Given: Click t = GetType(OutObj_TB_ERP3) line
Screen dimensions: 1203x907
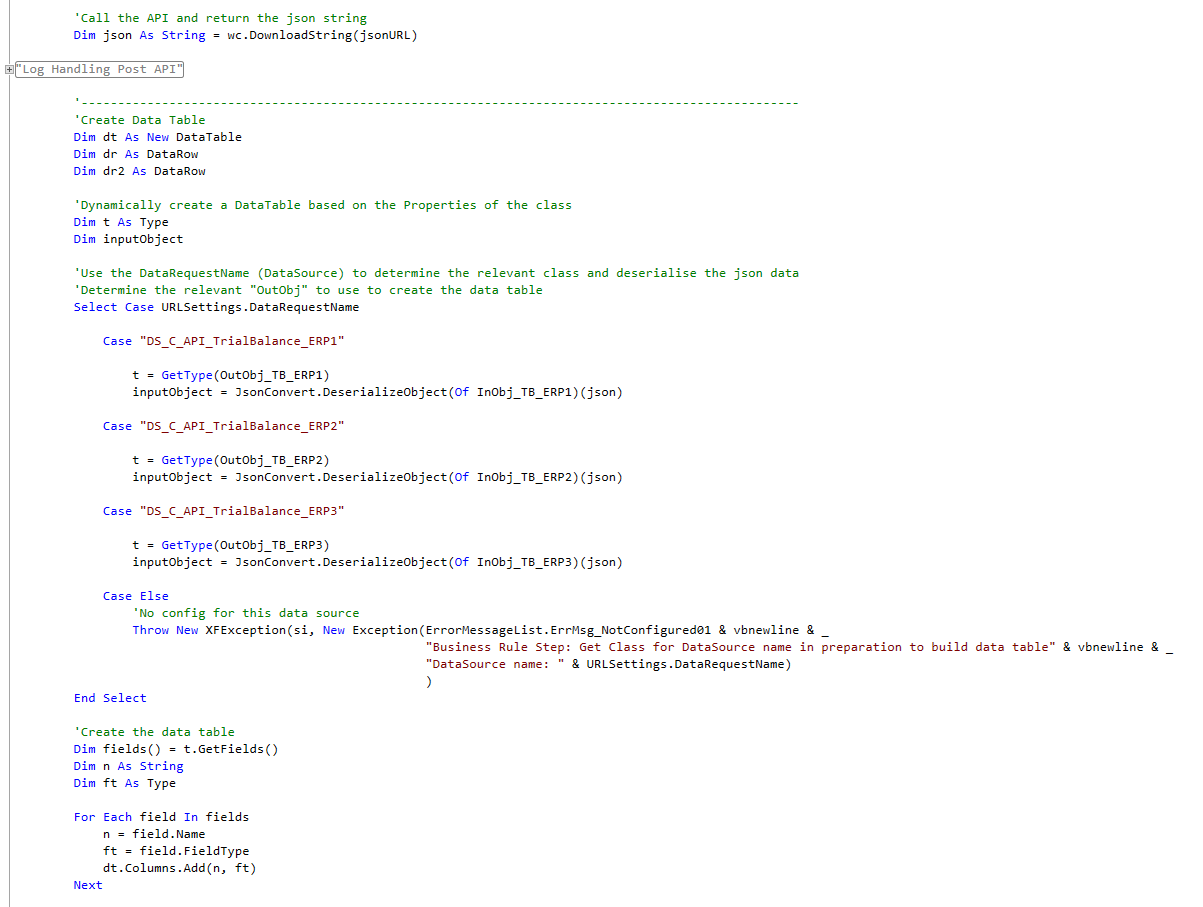Looking at the screenshot, I should 230,545.
